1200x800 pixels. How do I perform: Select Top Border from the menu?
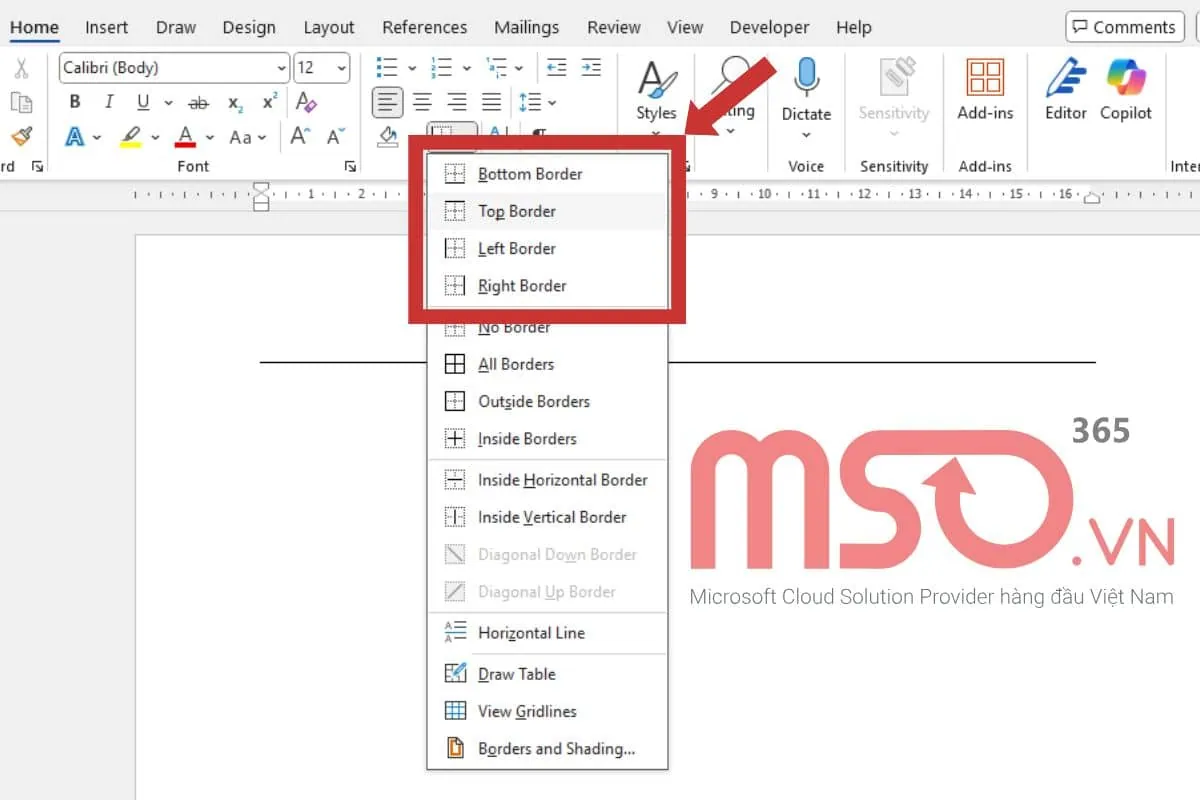click(x=516, y=211)
